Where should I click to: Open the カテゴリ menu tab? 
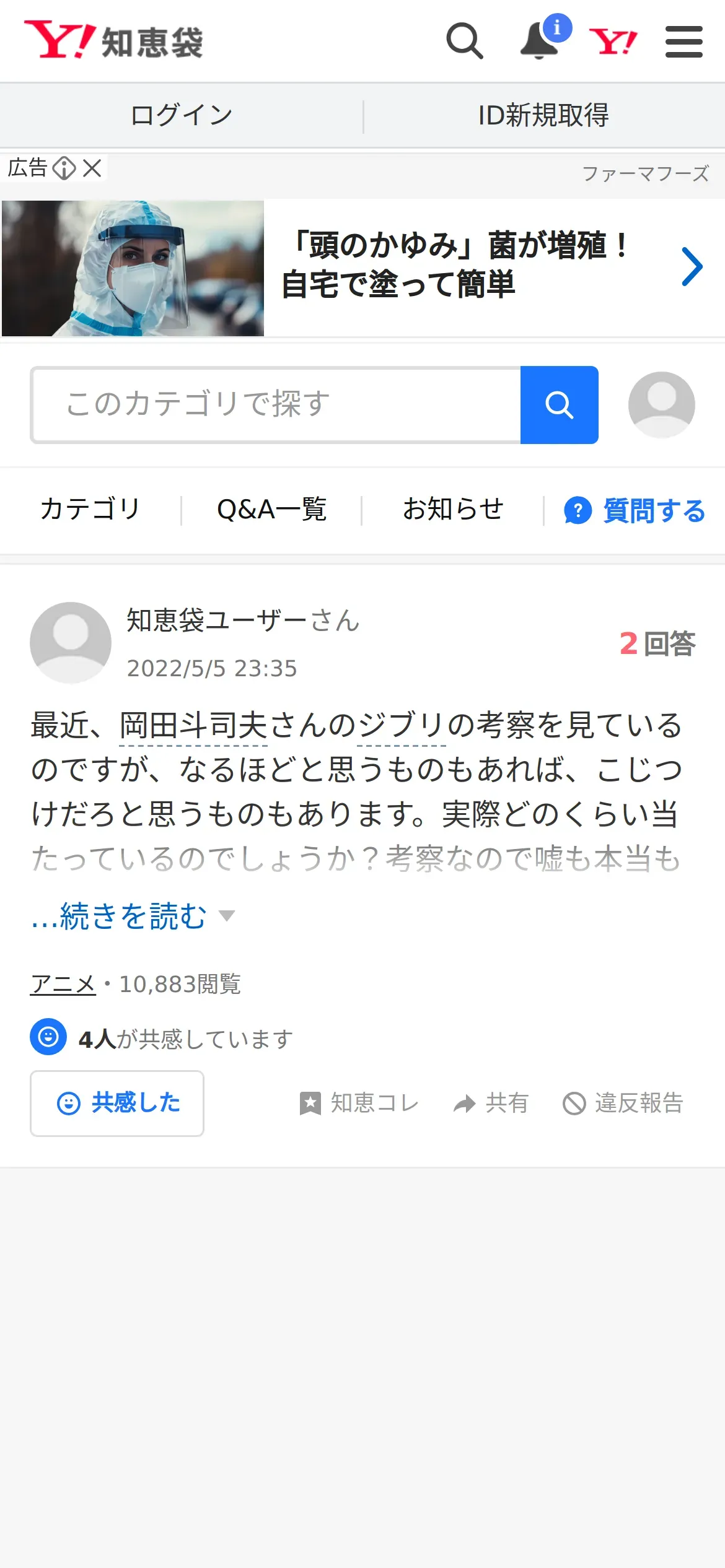[x=90, y=510]
